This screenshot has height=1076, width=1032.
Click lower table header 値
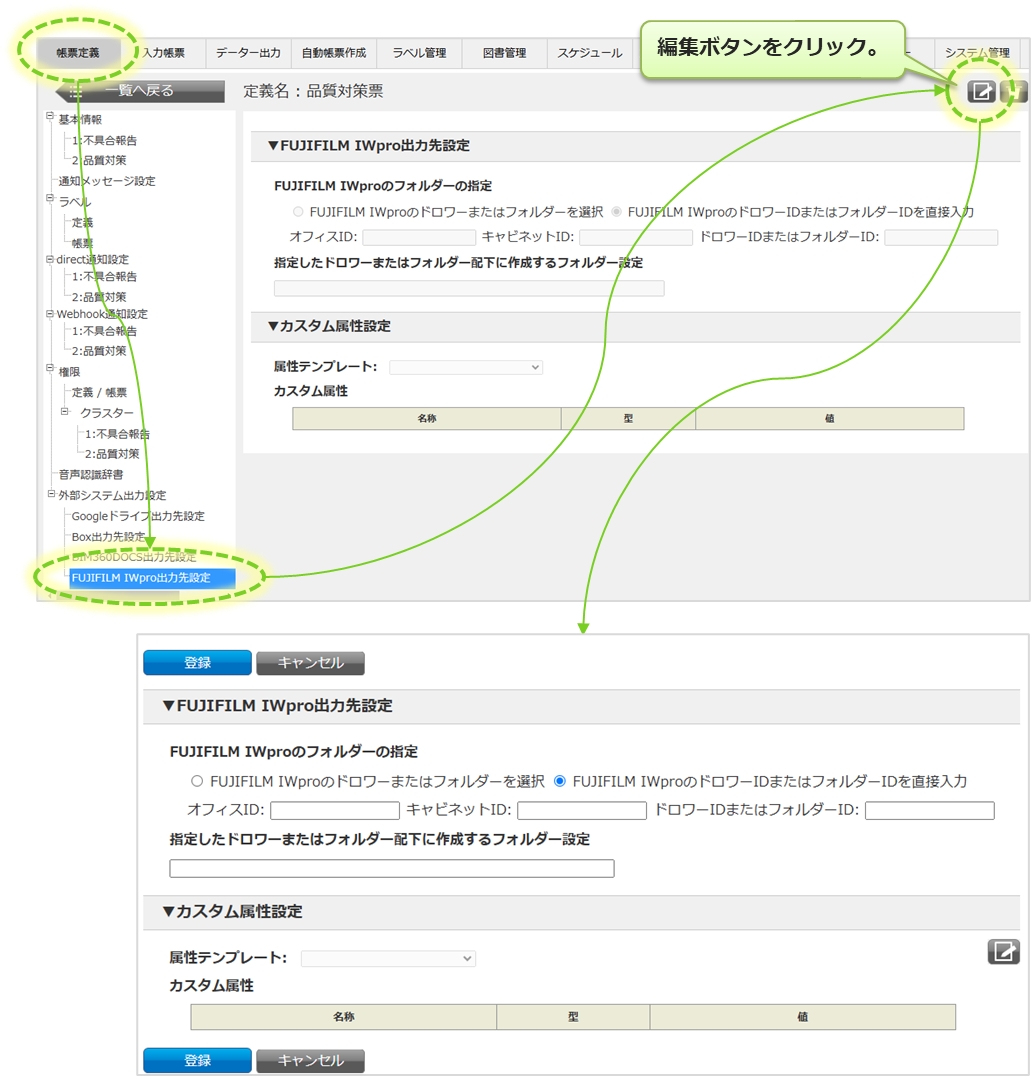[x=803, y=1017]
